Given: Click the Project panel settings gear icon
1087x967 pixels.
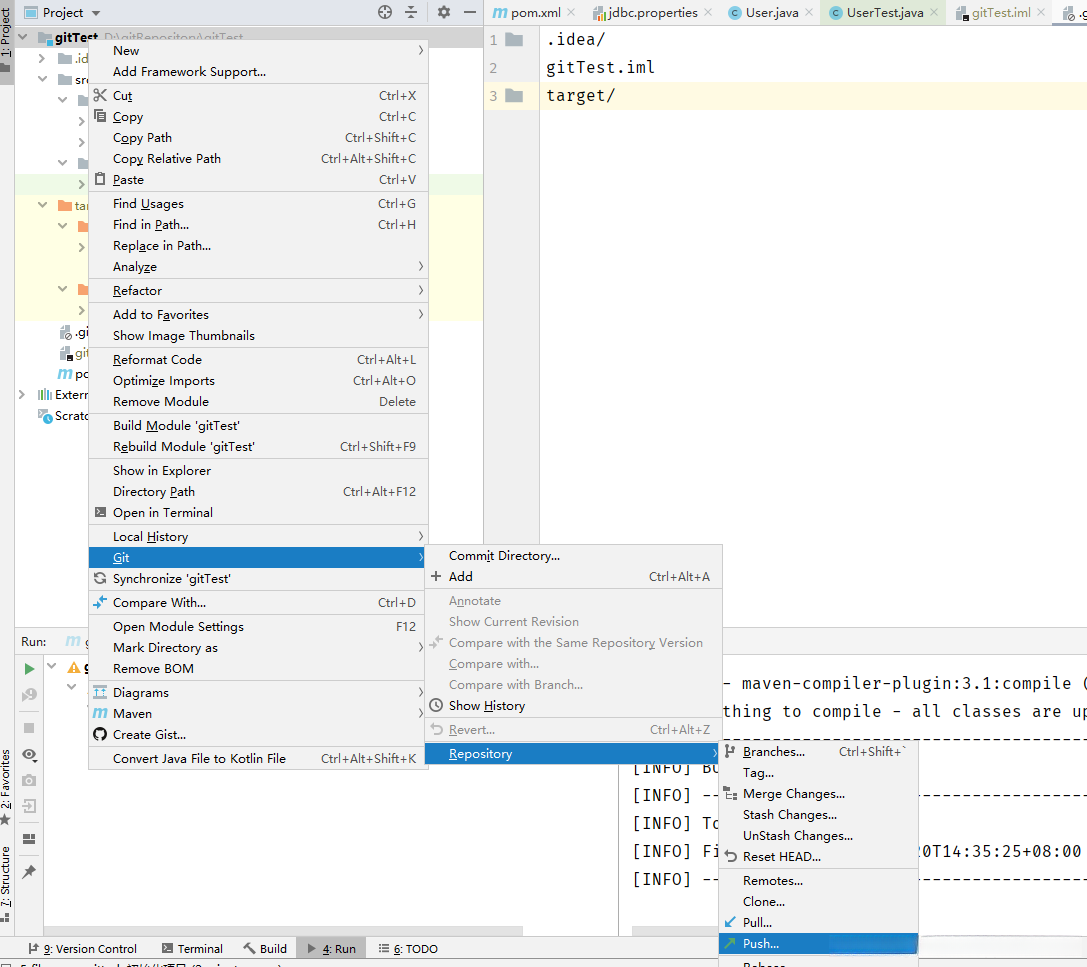Looking at the screenshot, I should [444, 12].
